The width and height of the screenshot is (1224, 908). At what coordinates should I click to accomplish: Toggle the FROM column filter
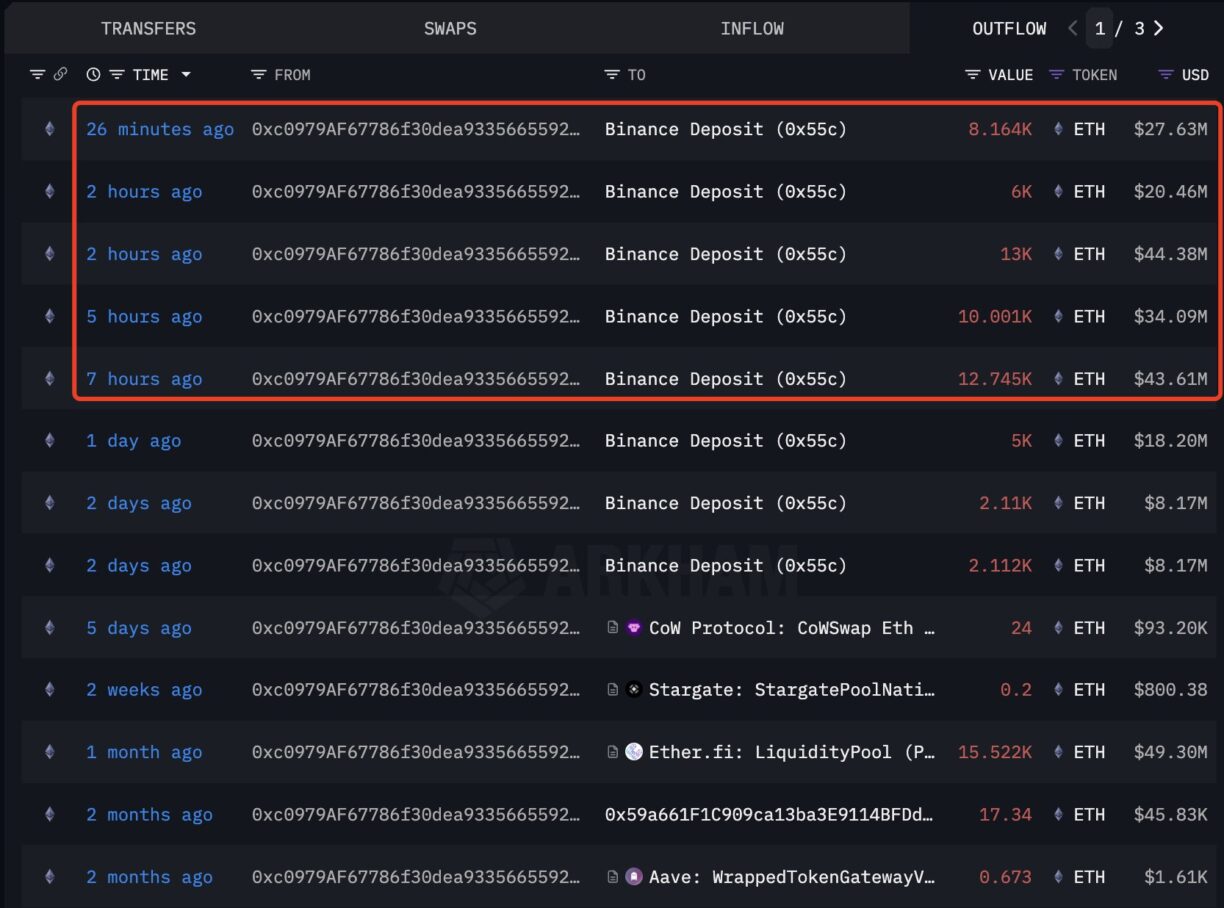(258, 74)
